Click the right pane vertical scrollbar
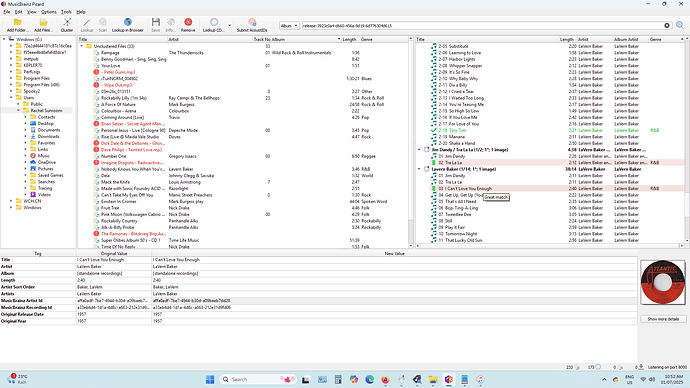 tap(687, 141)
